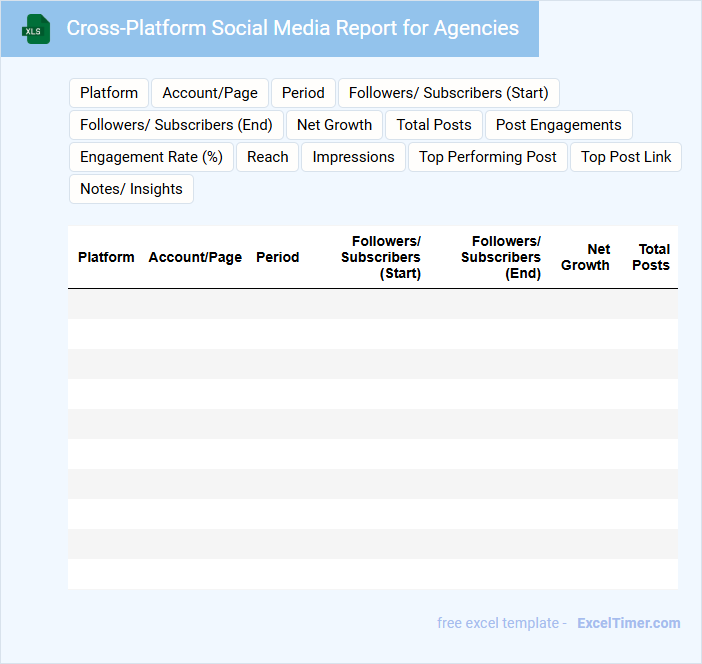Click the report title heading text
Image resolution: width=702 pixels, height=664 pixels.
click(292, 28)
